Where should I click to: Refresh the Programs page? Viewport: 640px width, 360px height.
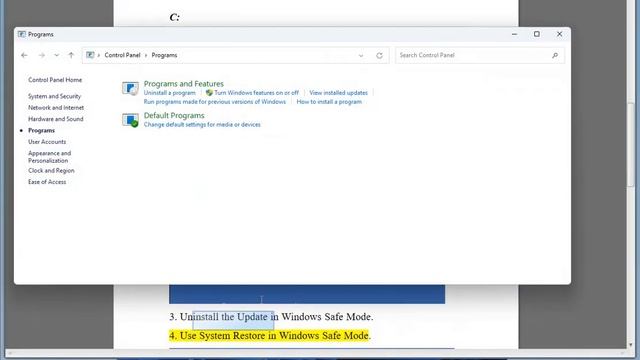(x=380, y=56)
